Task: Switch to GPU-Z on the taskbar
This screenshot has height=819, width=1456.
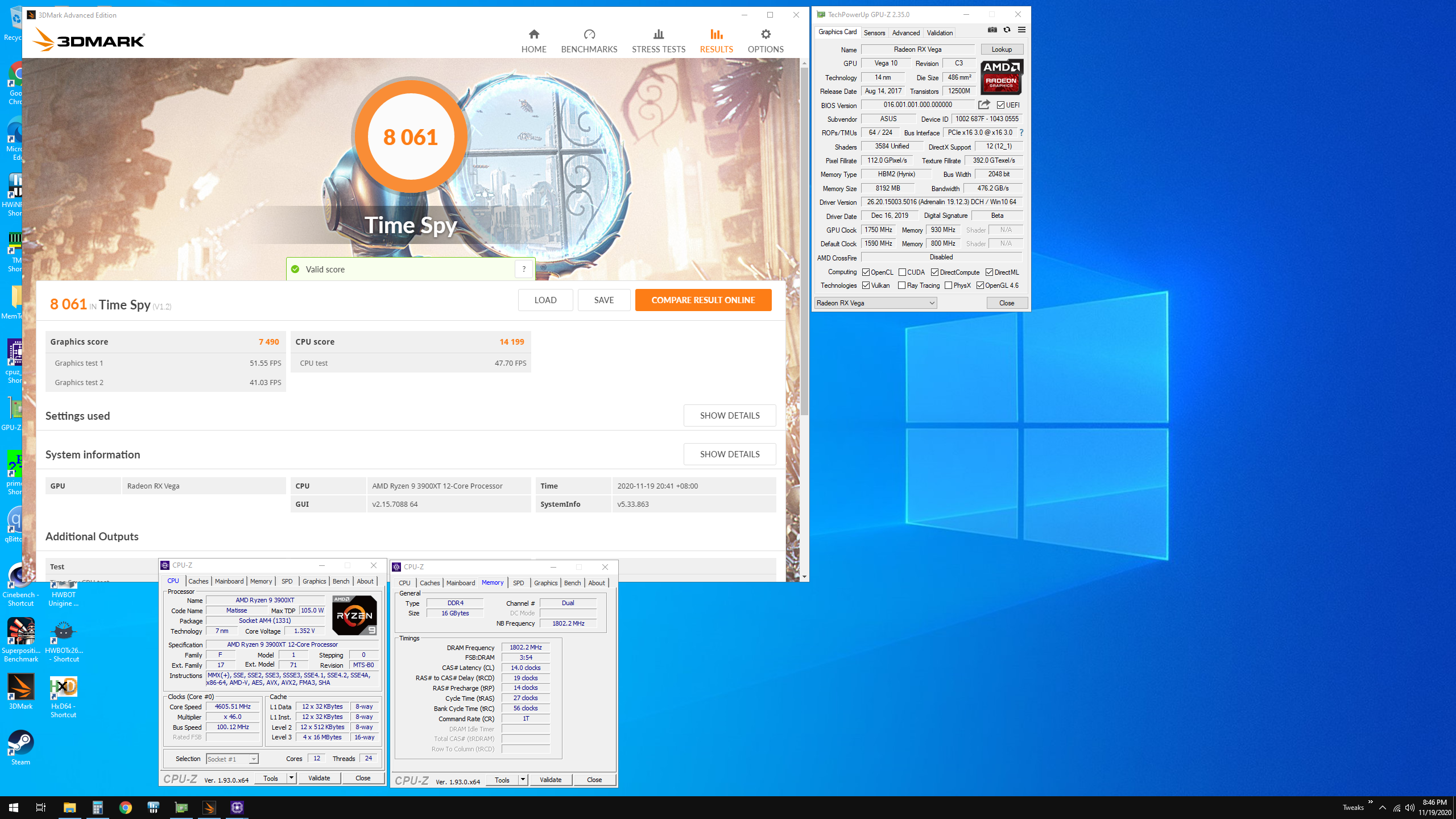Action: click(x=181, y=808)
